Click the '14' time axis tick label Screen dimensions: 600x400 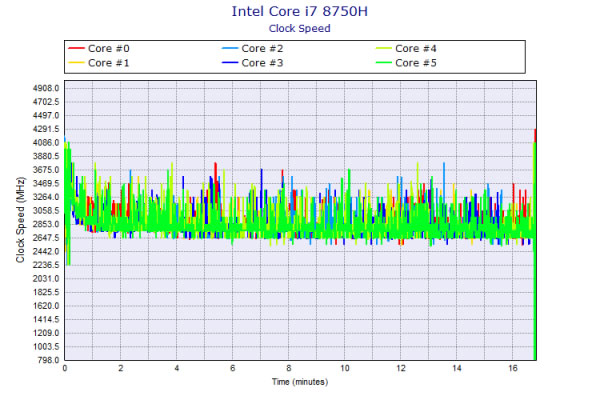coord(457,368)
